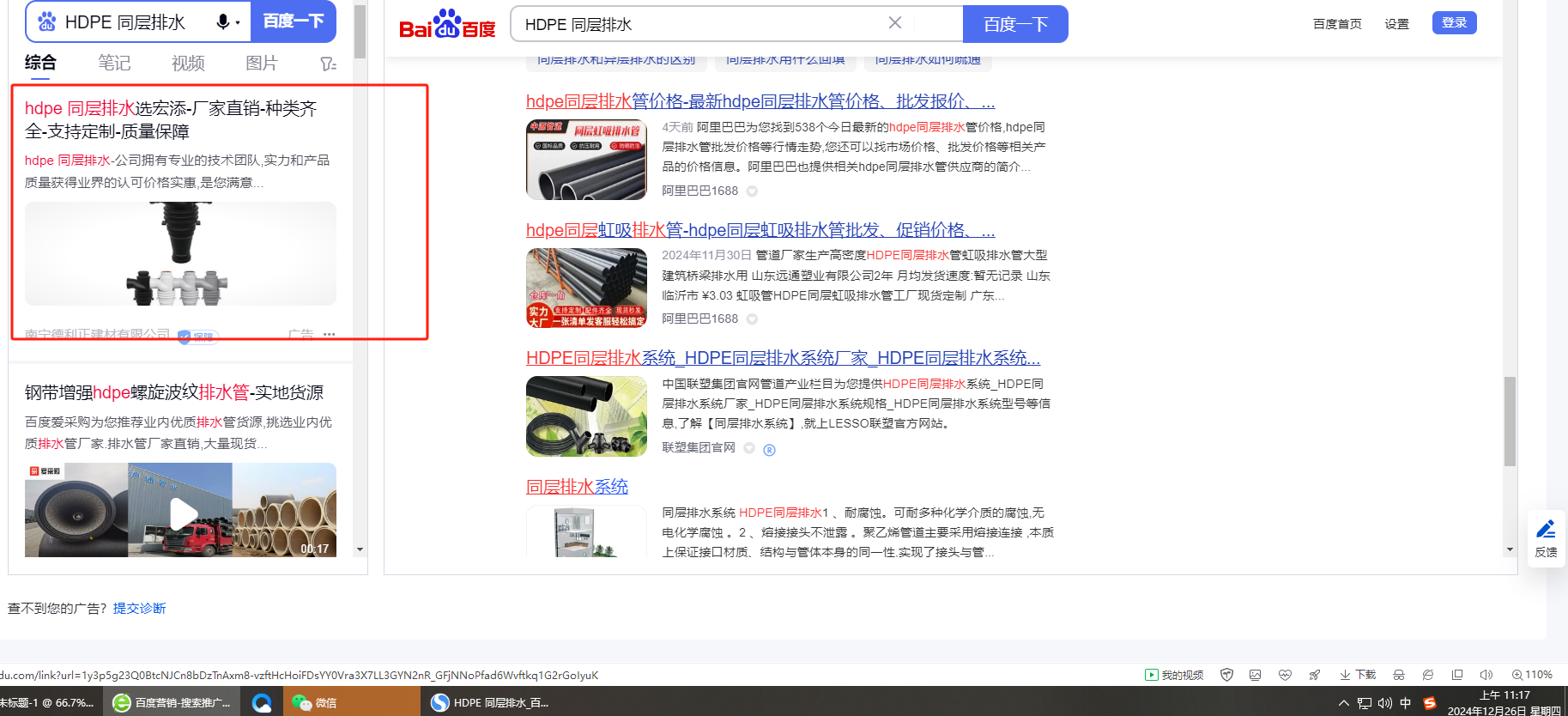Open the 钢带增强hdpe螺旋波纹排水管 result
This screenshot has width=1568, height=716.
[174, 392]
